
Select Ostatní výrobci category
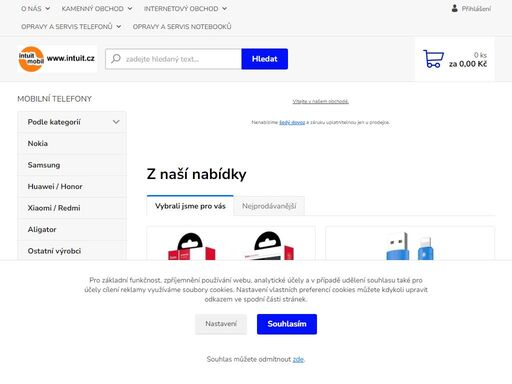point(72,251)
